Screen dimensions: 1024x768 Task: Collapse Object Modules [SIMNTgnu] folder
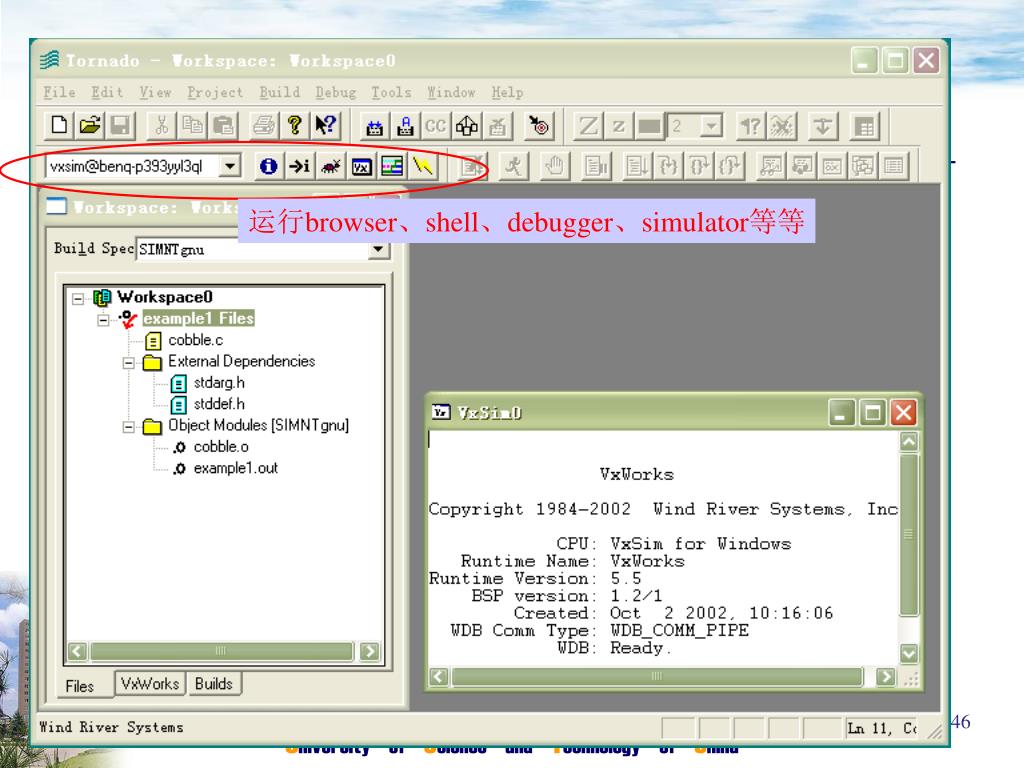coord(129,427)
